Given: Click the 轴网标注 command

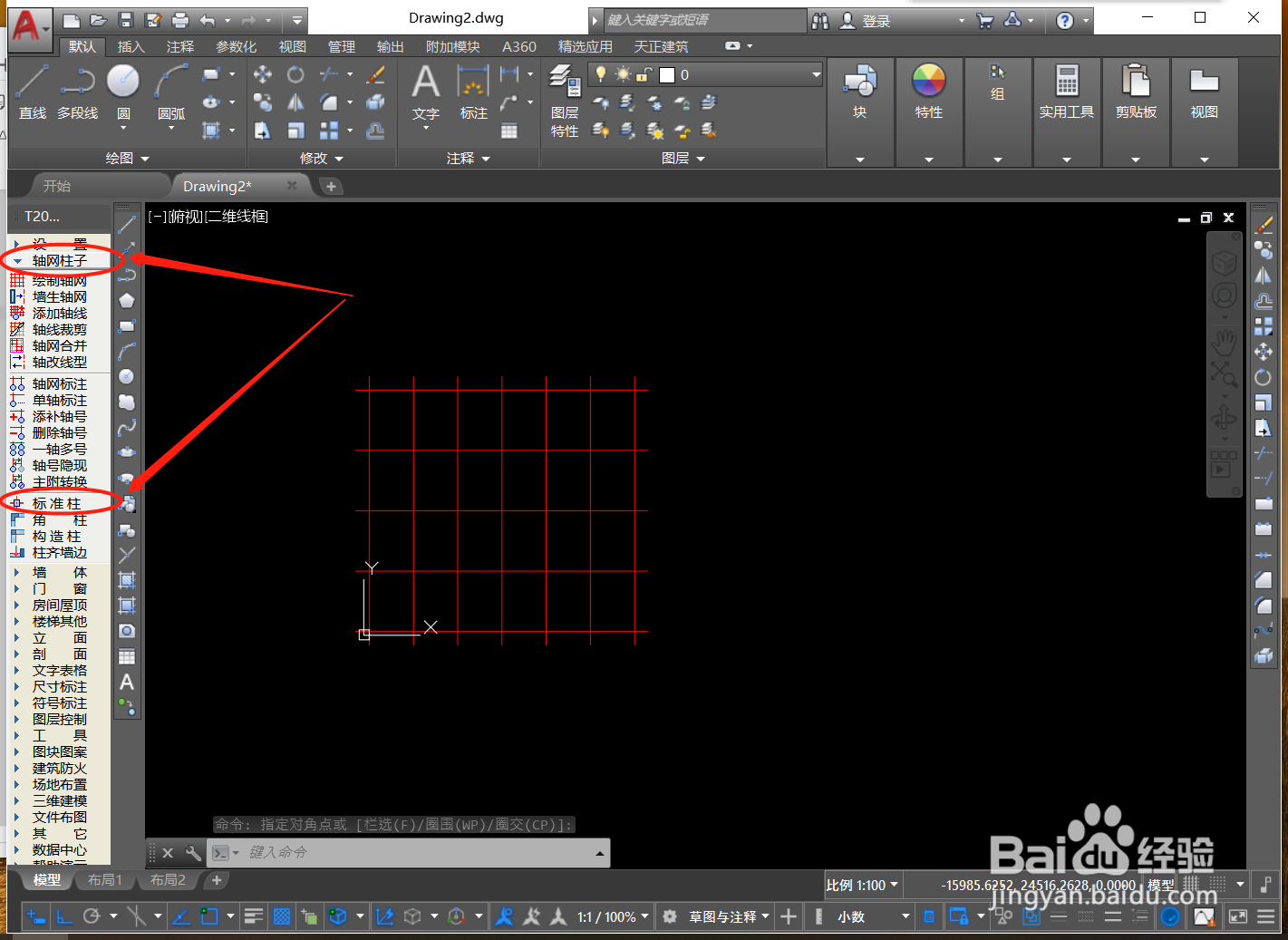Looking at the screenshot, I should [59, 384].
